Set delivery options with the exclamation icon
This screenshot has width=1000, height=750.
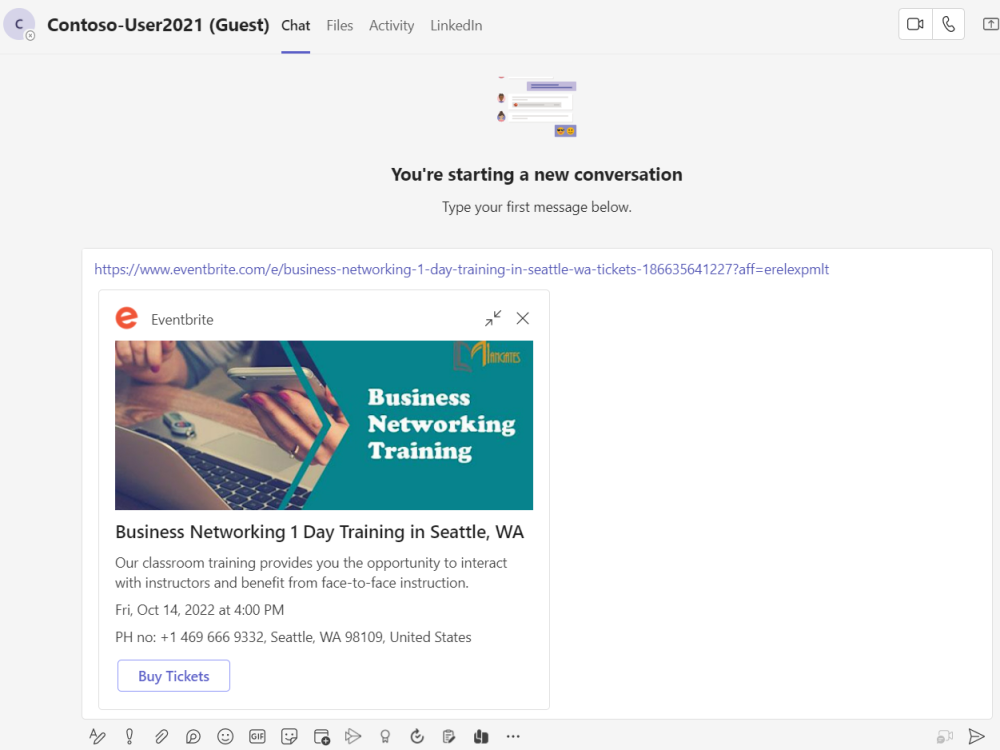tap(129, 736)
